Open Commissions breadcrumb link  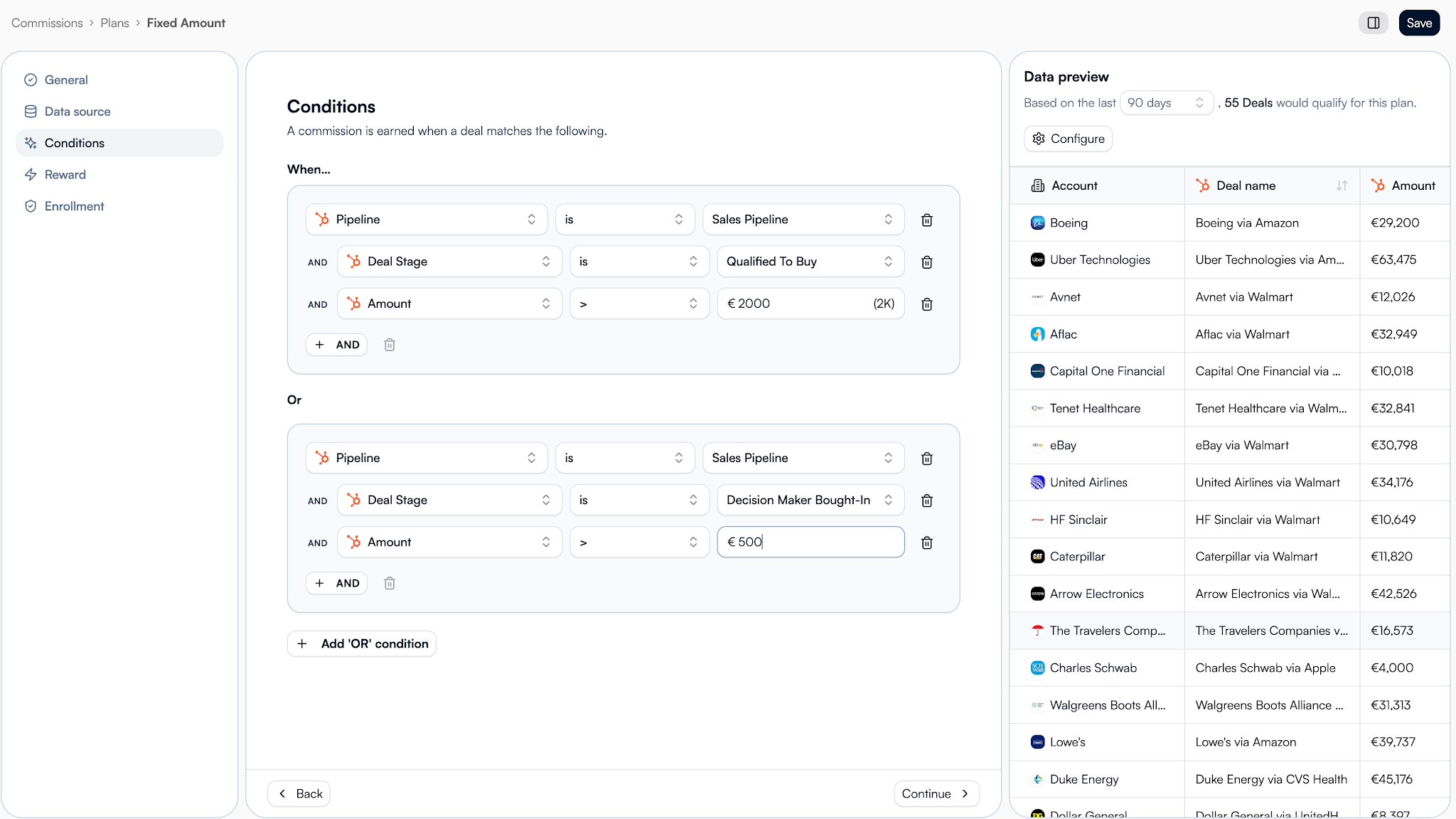click(47, 23)
